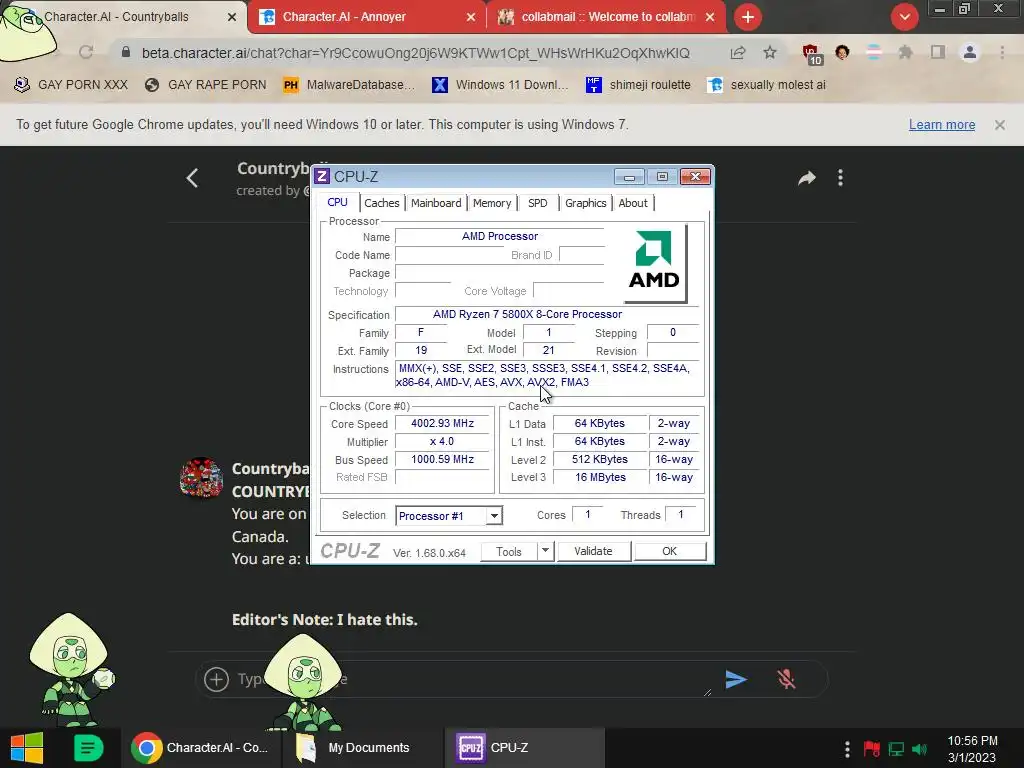Click the lock icon in the address bar
The image size is (1024, 768).
click(x=126, y=52)
